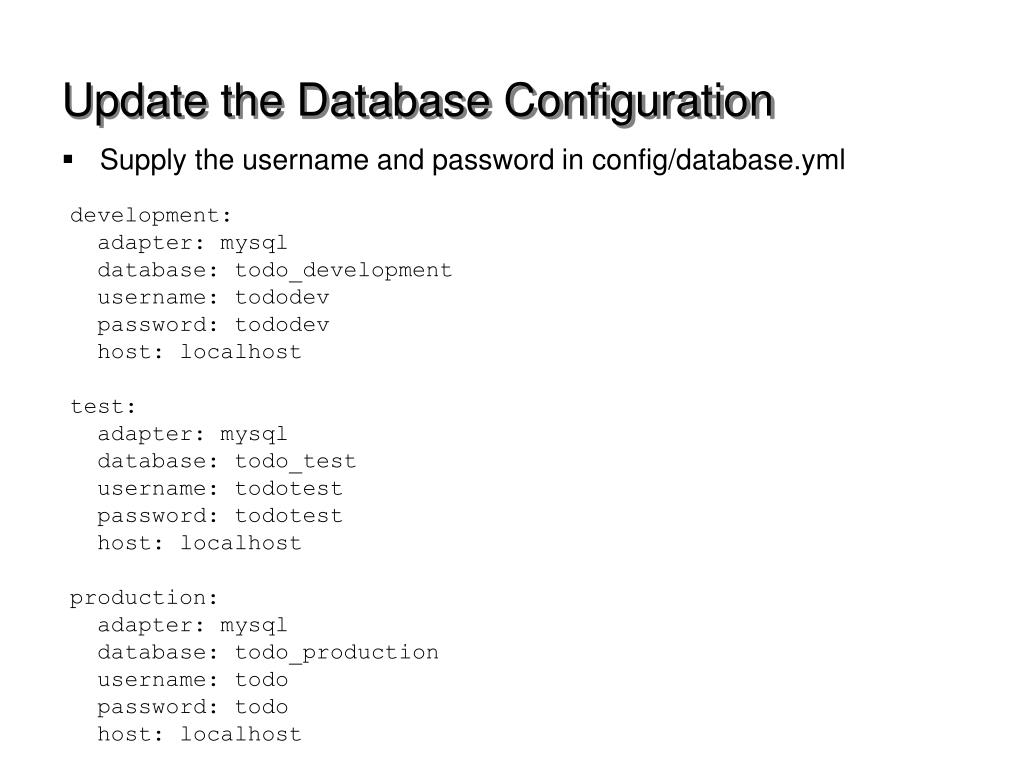Click username: todo line under production
This screenshot has height=768, width=1024.
tap(193, 680)
